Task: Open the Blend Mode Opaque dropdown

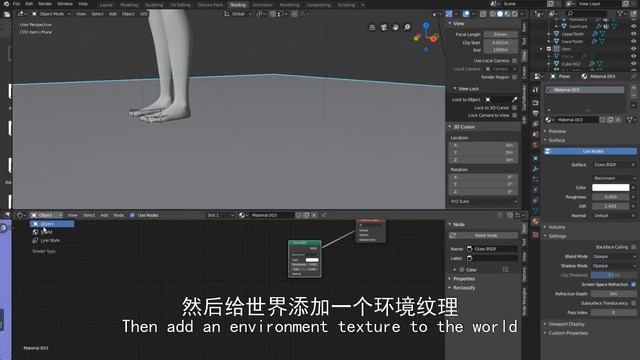Action: point(614,256)
